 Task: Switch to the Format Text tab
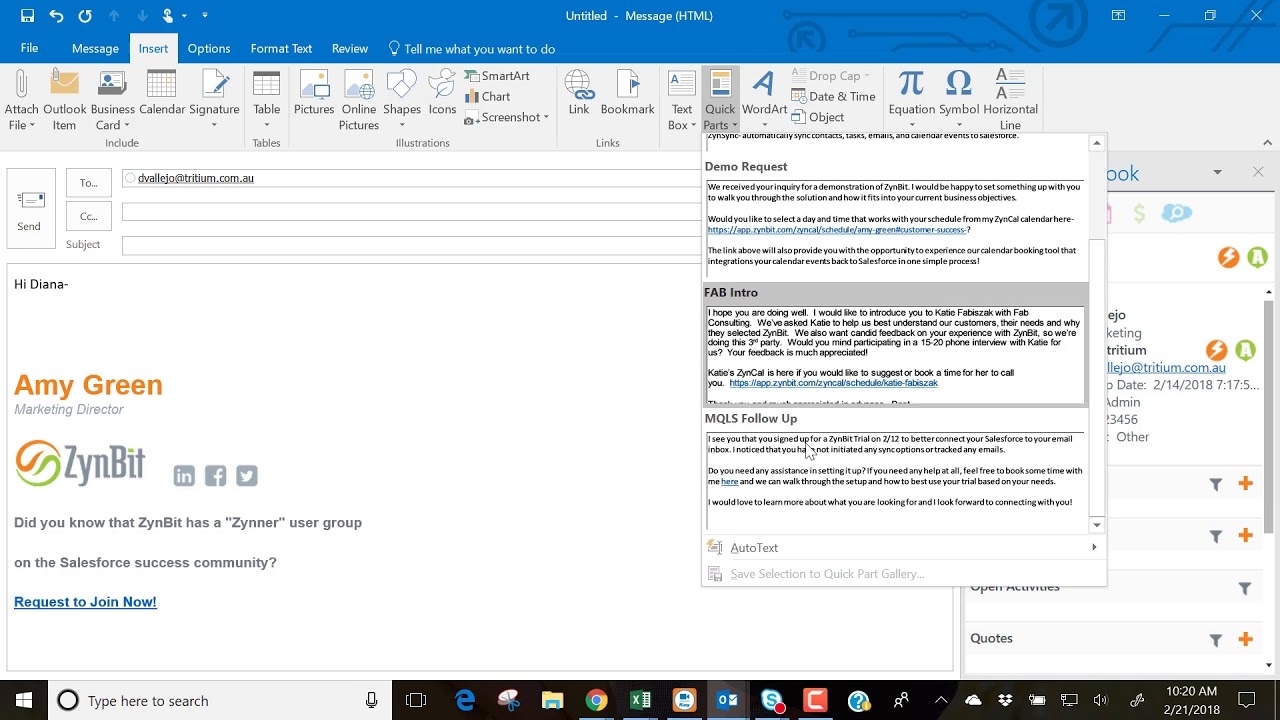pos(281,48)
